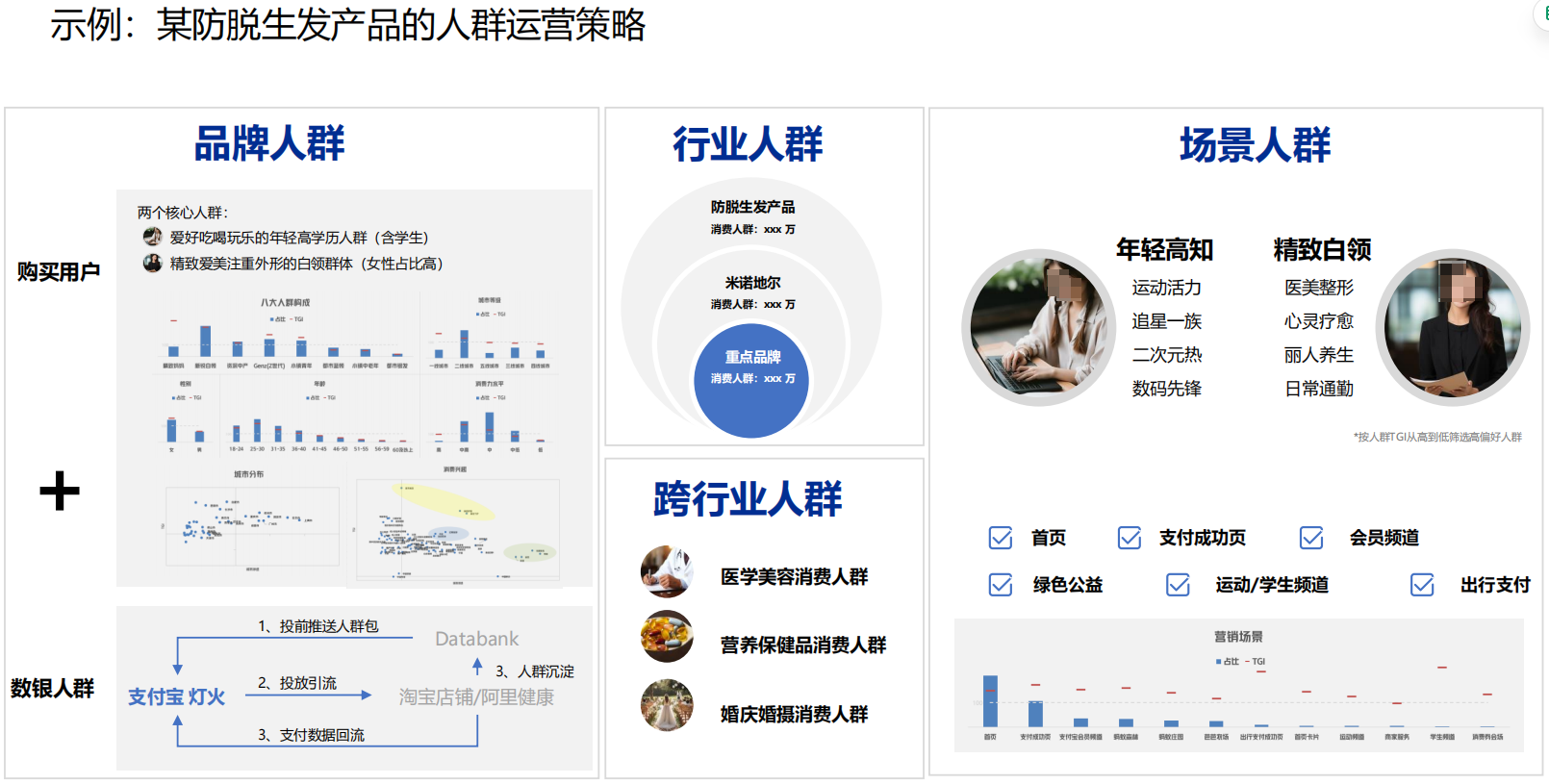Screen dimensions: 1549x784
Task: Click the 数码先锋 tag
Action: coord(1166,389)
